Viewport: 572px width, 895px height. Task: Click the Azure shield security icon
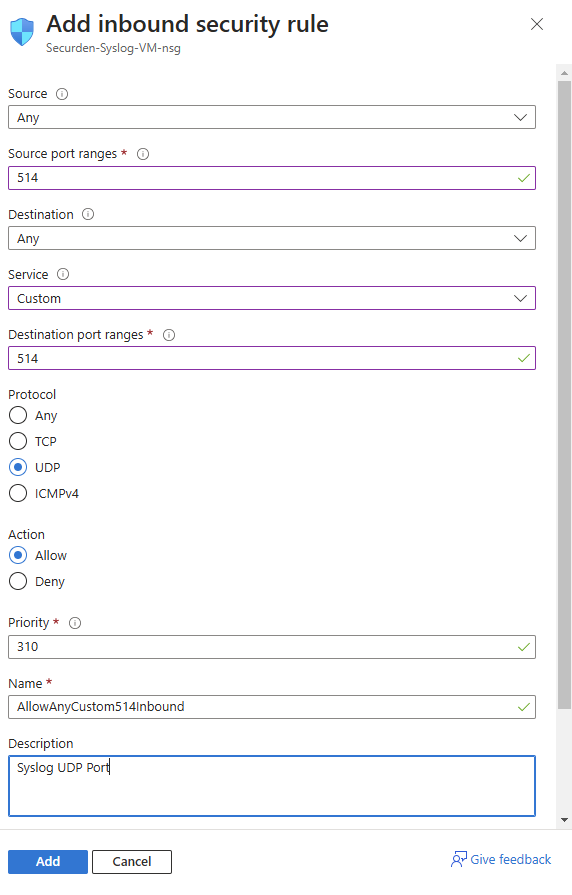[22, 32]
